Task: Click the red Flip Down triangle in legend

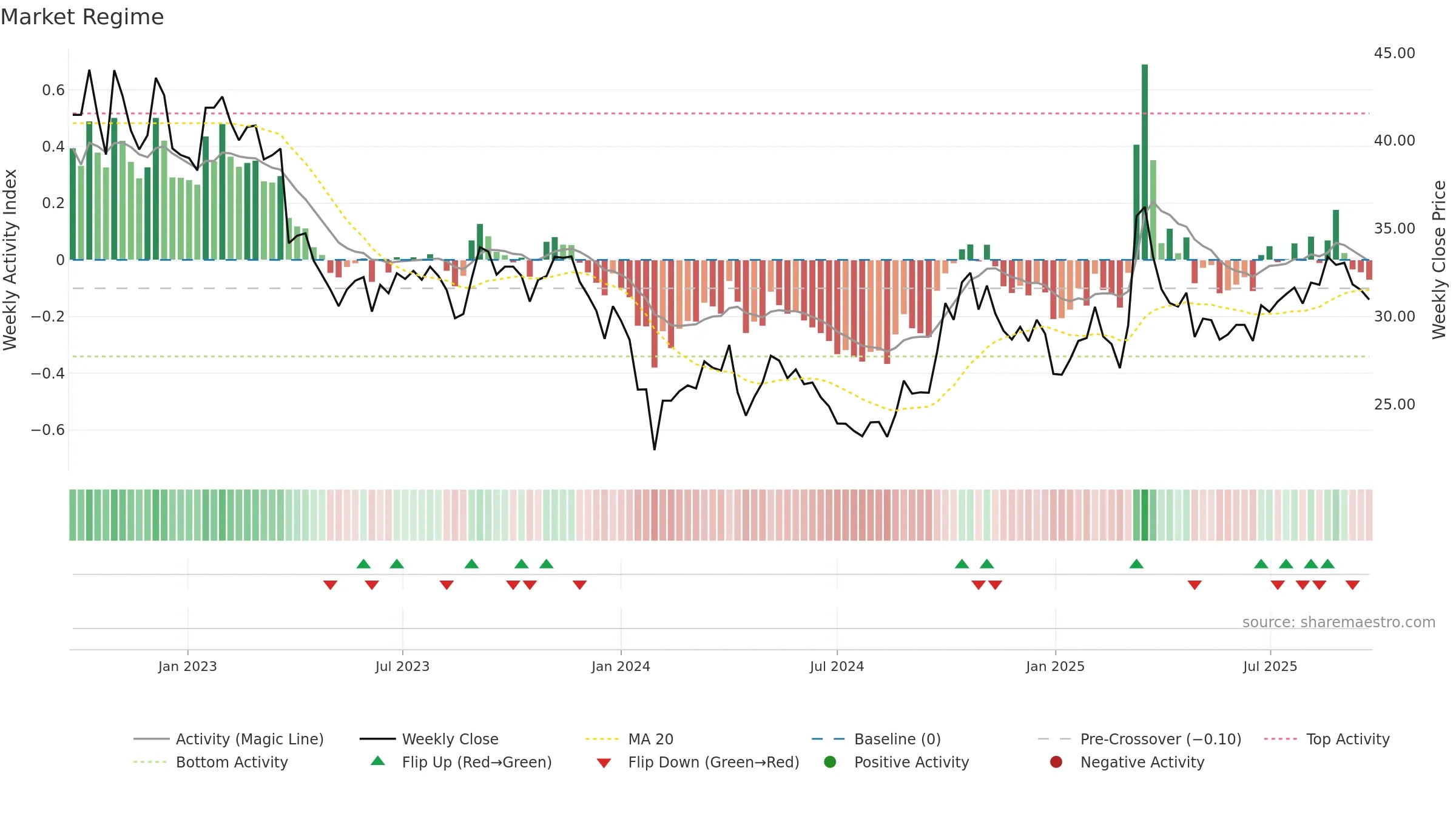Action: tap(604, 763)
